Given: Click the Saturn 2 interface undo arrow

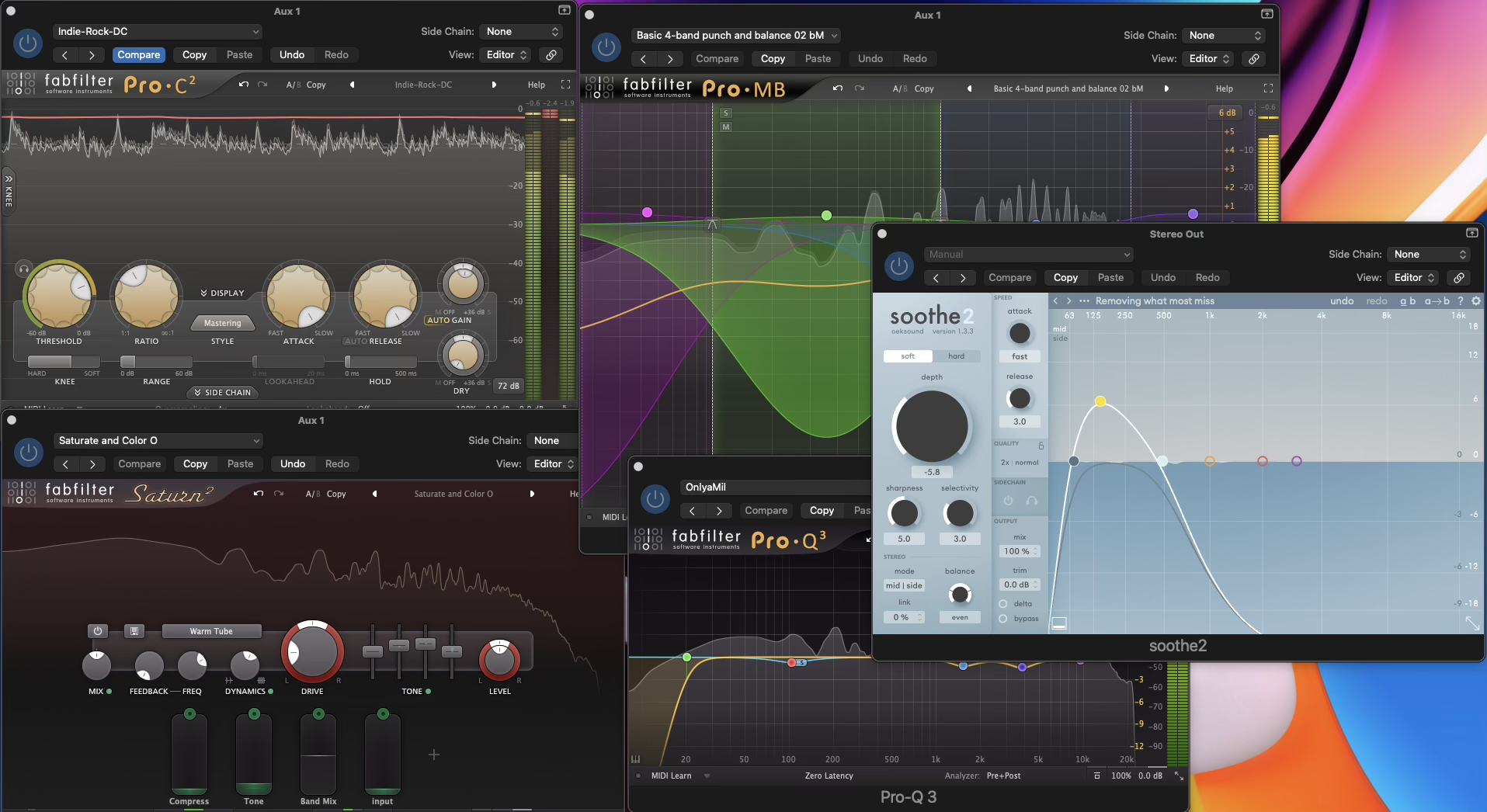Looking at the screenshot, I should tap(259, 494).
